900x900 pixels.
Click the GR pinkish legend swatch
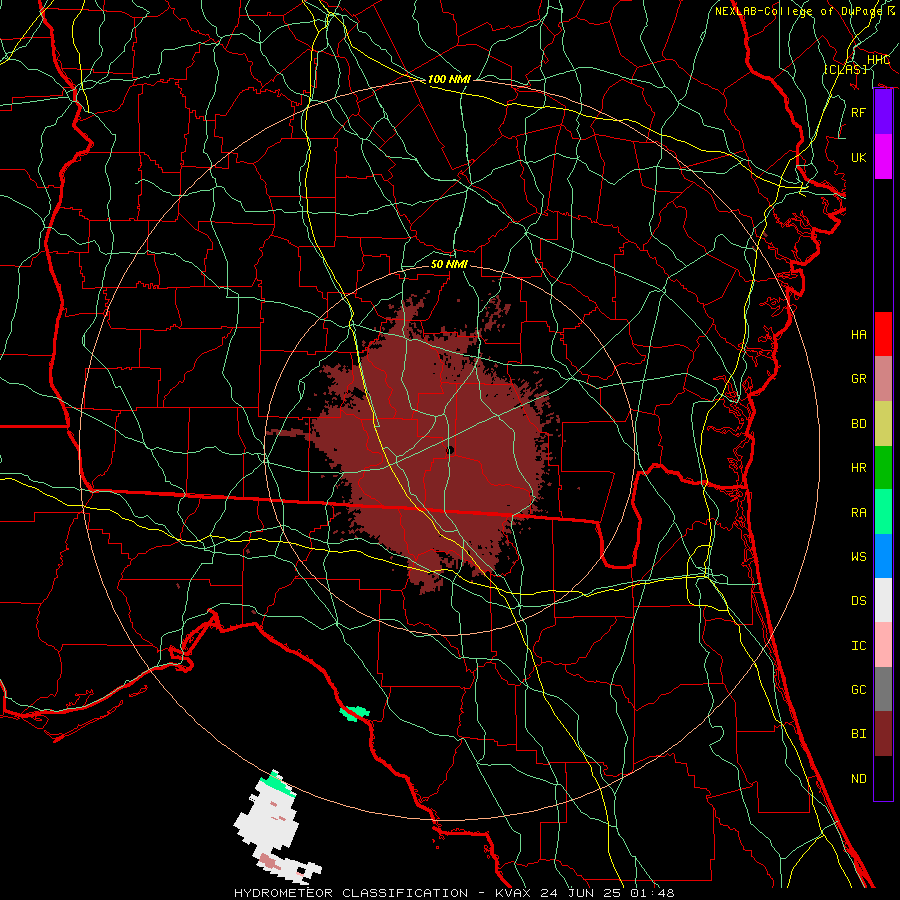click(883, 379)
